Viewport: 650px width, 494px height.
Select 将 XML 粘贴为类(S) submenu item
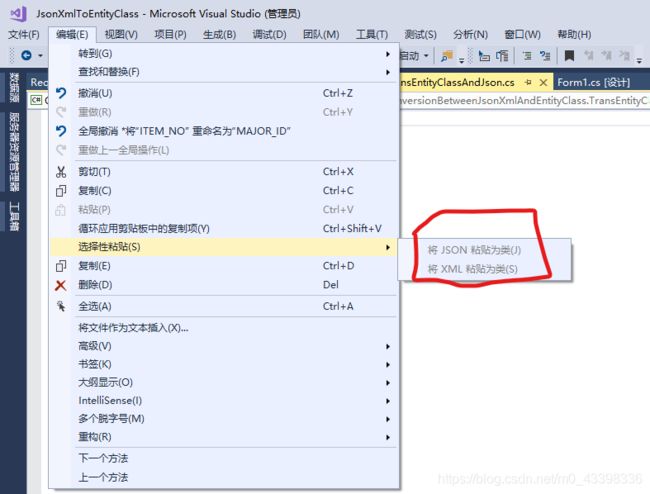[485, 269]
